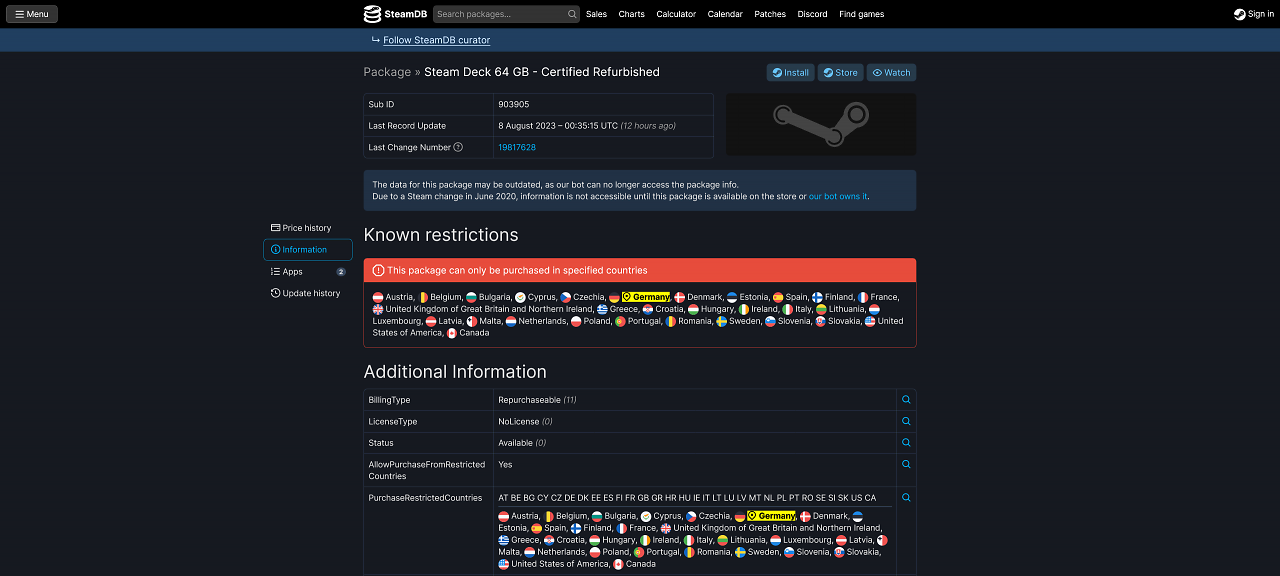Click the help icon beside Last Change Number
The width and height of the screenshot is (1280, 576).
pos(458,147)
